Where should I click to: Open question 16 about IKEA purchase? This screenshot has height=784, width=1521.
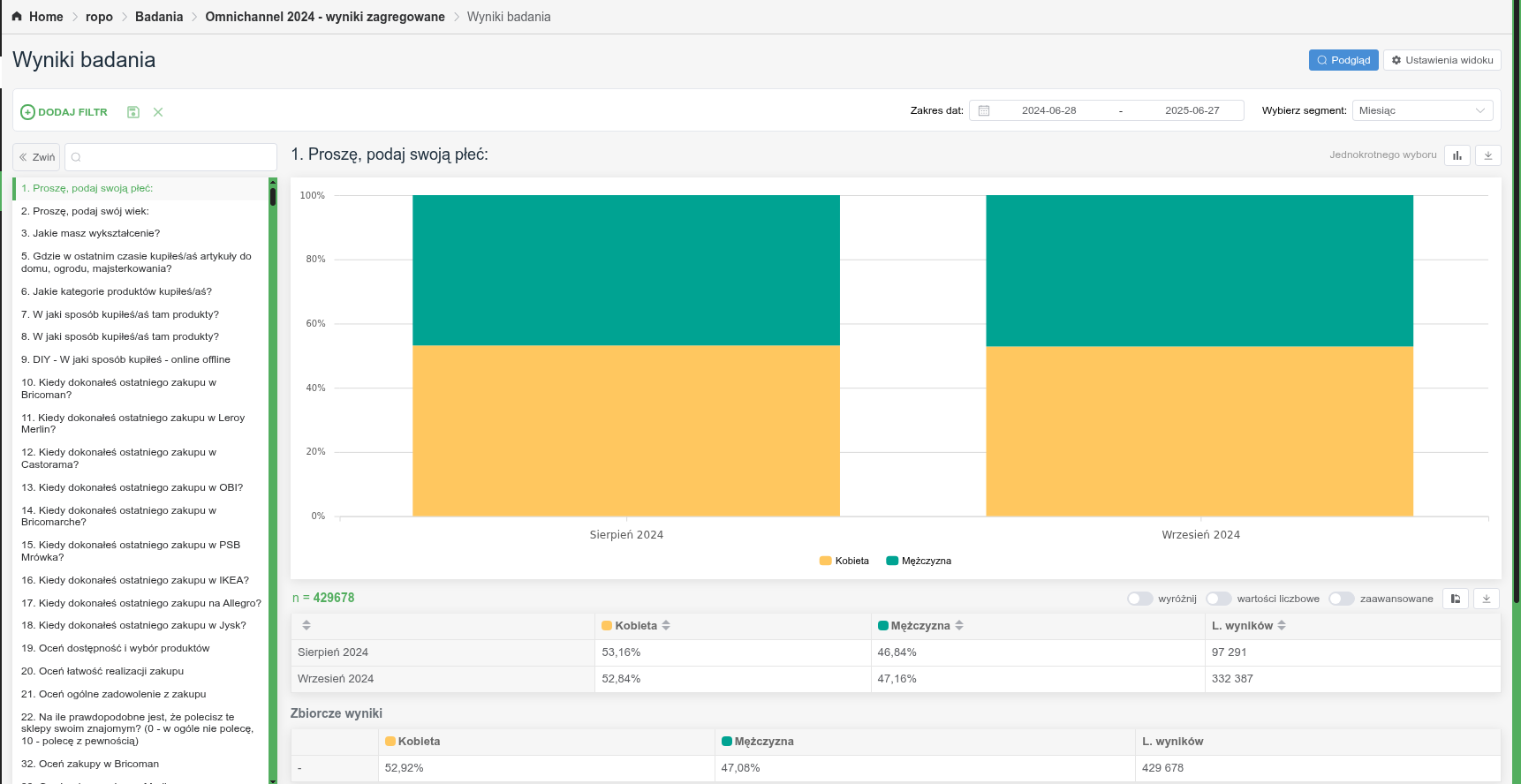[x=134, y=580]
